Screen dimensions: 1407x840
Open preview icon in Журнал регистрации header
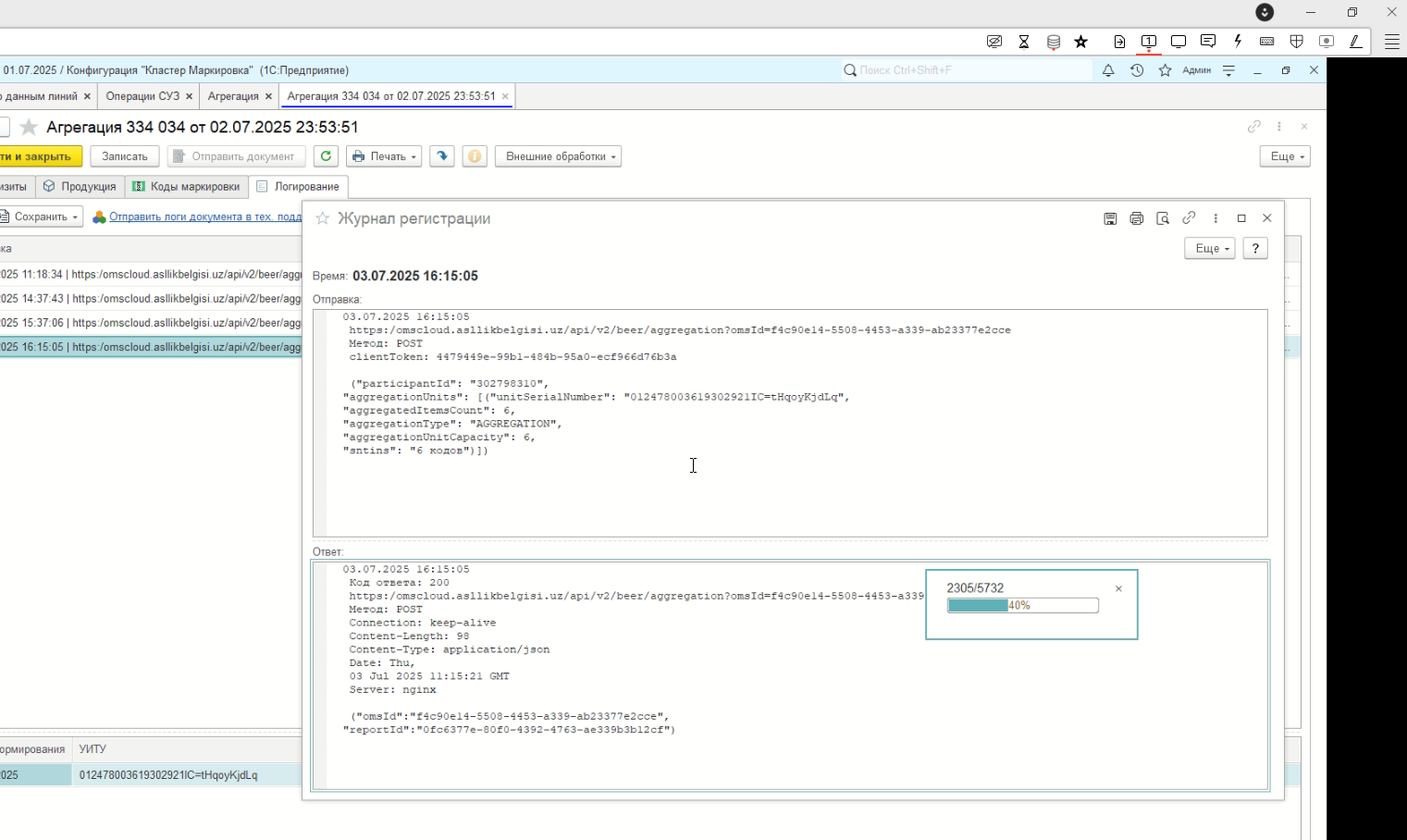(x=1163, y=218)
